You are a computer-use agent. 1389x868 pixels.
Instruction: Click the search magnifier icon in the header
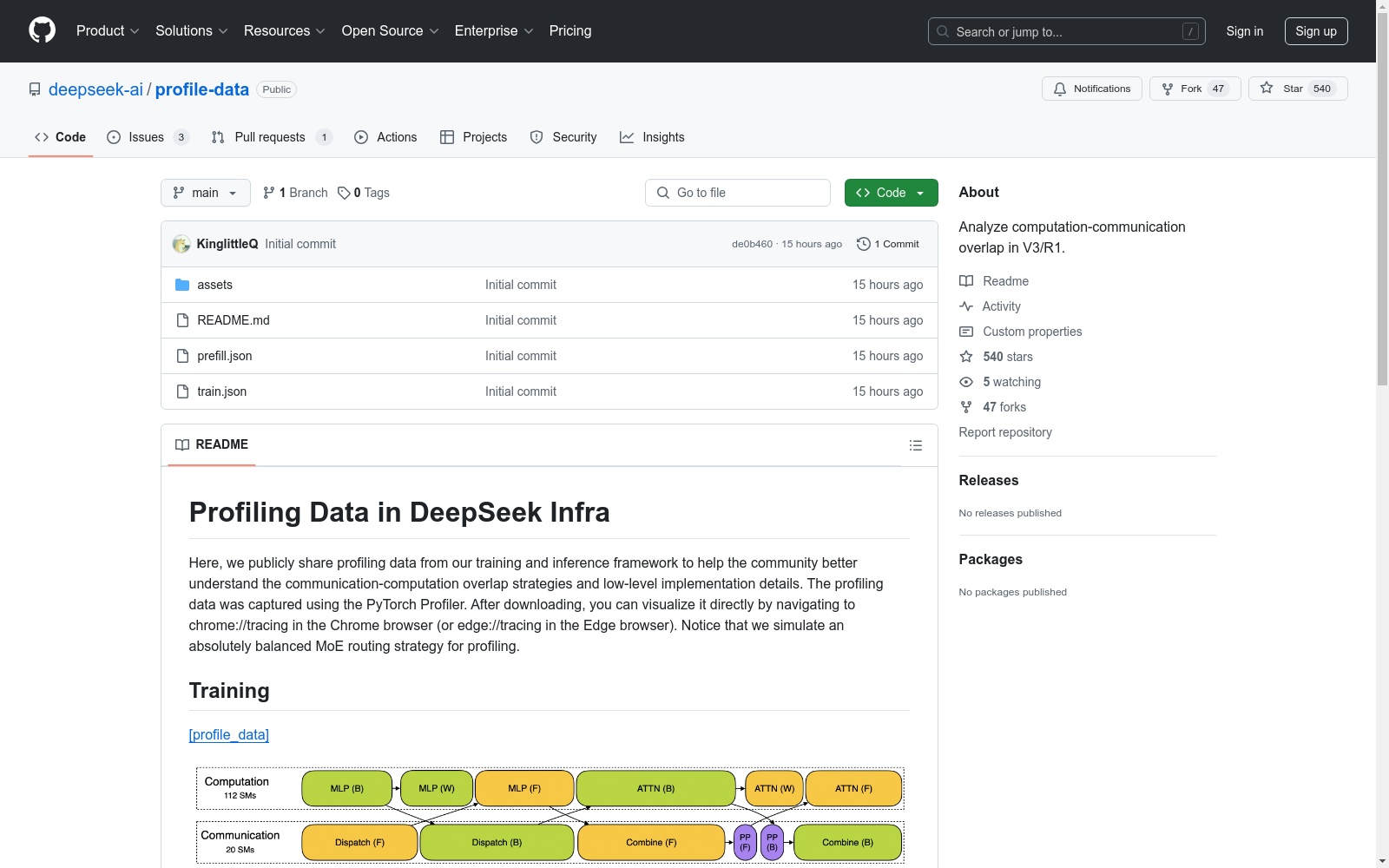[x=943, y=31]
